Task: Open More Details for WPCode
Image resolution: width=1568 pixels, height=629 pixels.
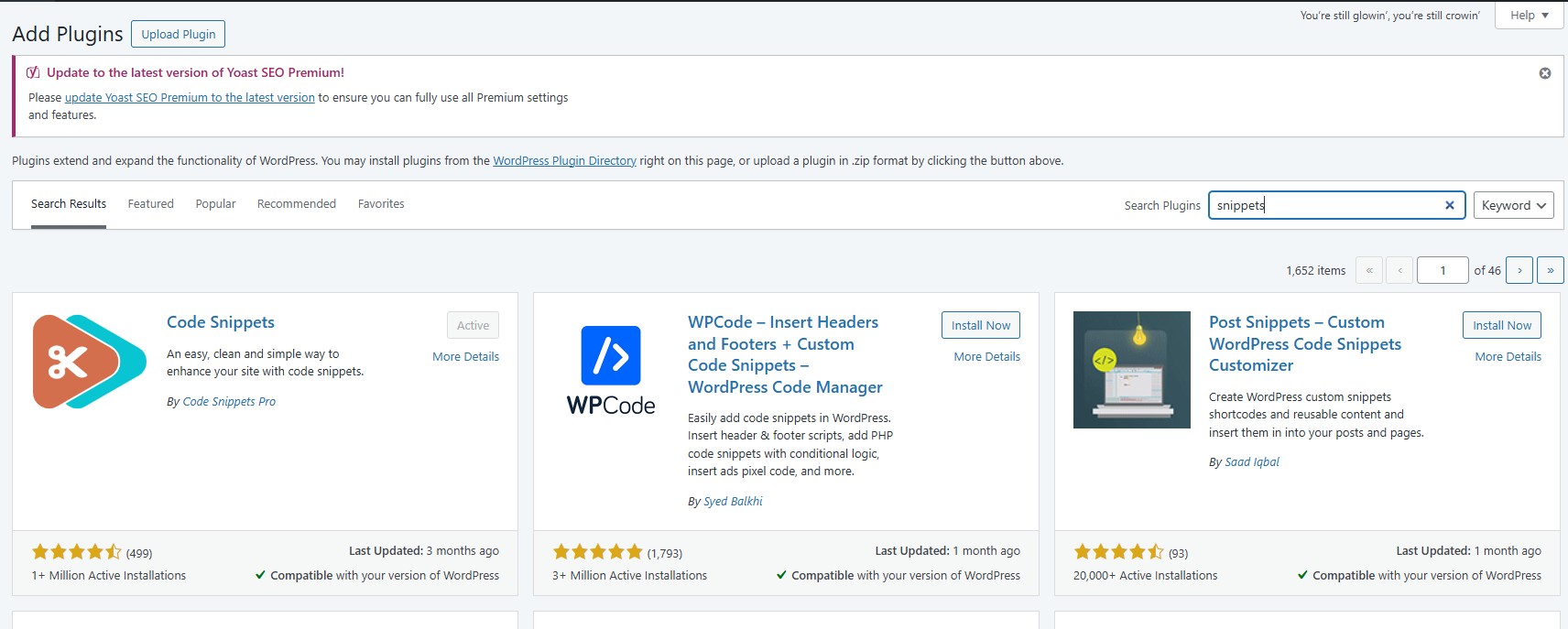Action: pyautogui.click(x=986, y=356)
